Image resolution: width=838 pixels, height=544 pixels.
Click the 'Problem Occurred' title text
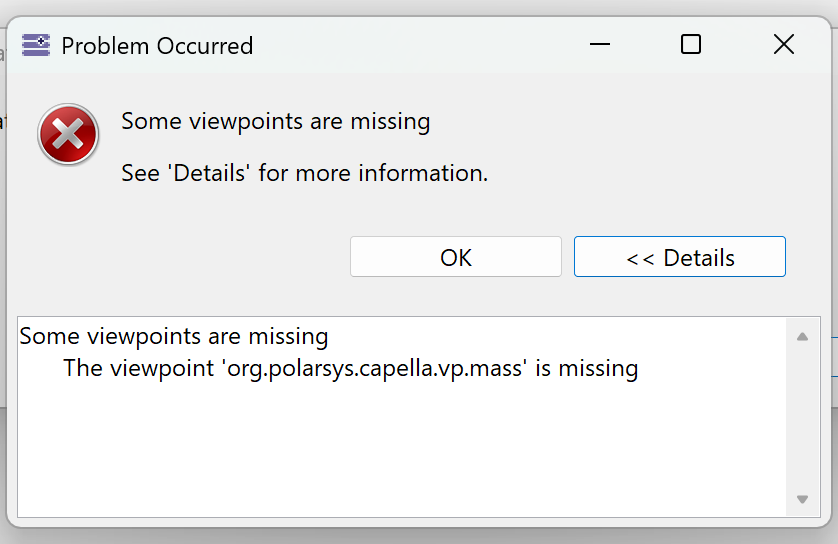157,46
